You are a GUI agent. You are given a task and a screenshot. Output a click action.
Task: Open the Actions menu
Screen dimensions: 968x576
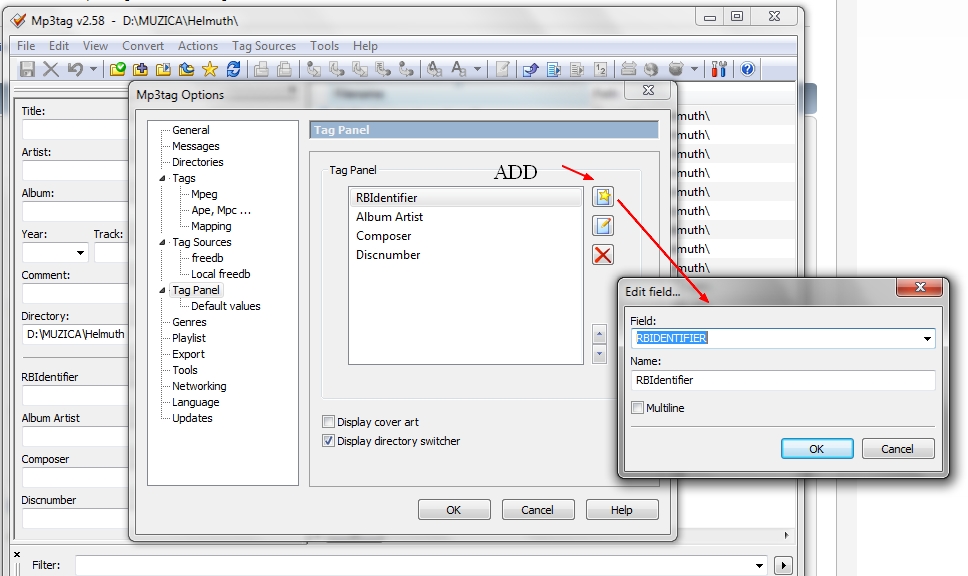tap(198, 46)
